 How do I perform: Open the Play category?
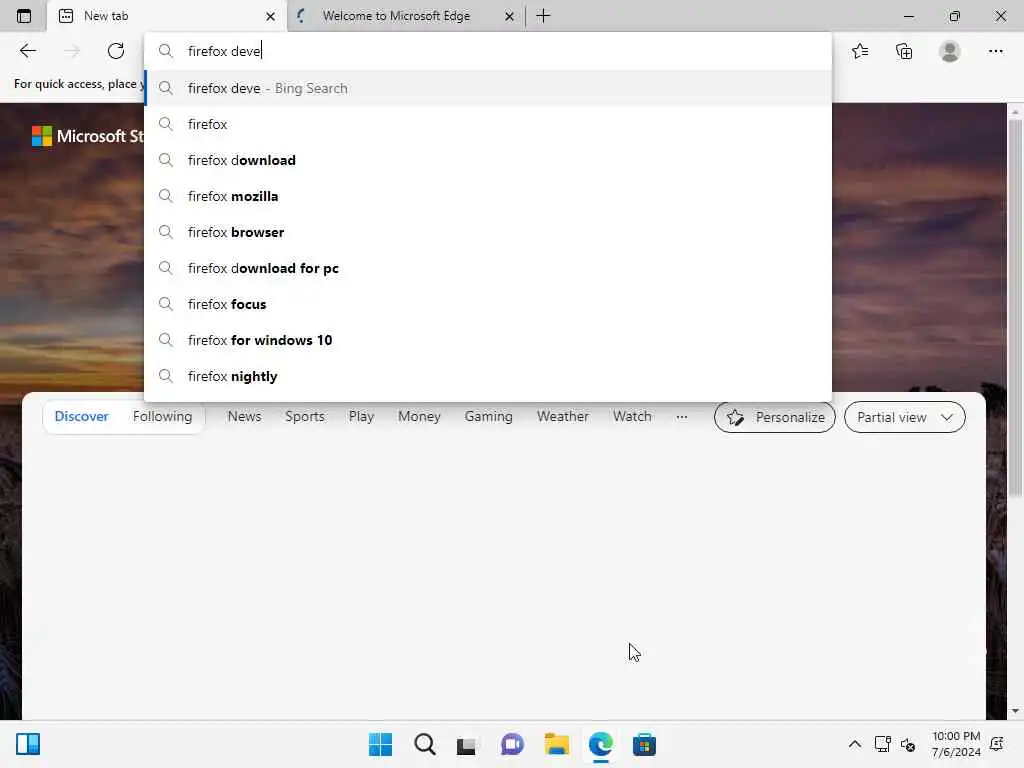[361, 417]
